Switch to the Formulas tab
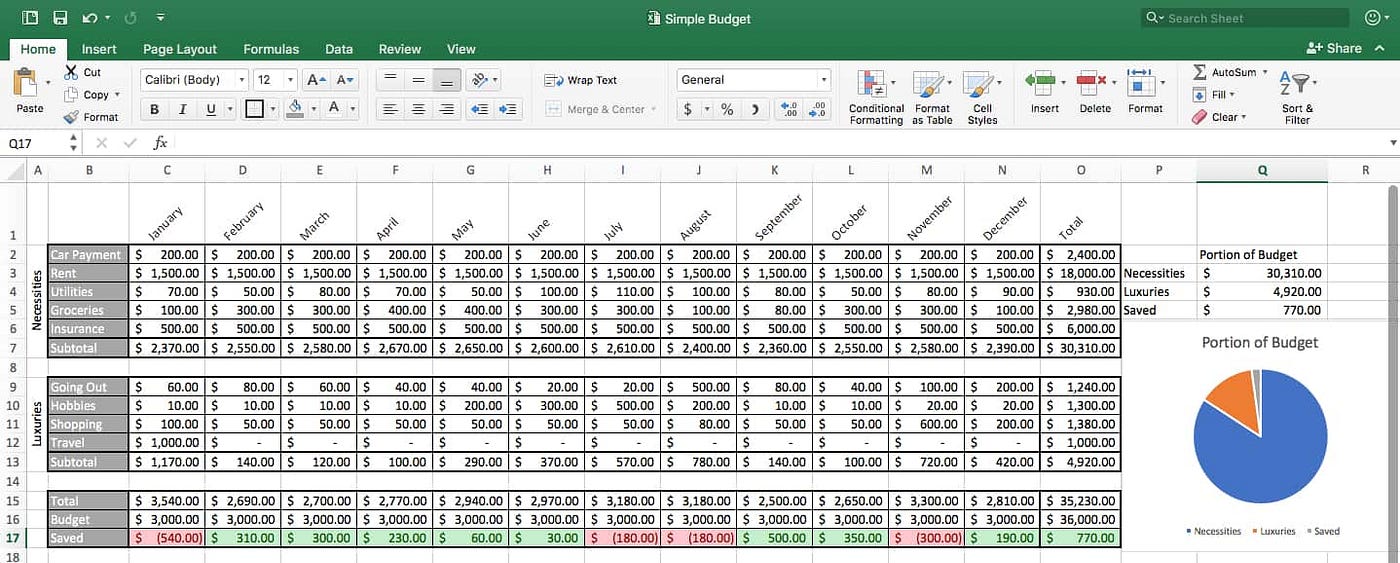1400x563 pixels. pos(271,49)
